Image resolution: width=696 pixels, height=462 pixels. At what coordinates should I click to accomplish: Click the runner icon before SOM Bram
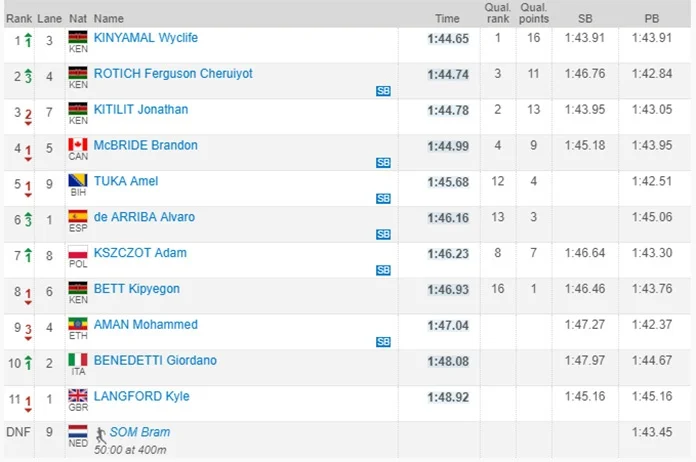tap(101, 433)
